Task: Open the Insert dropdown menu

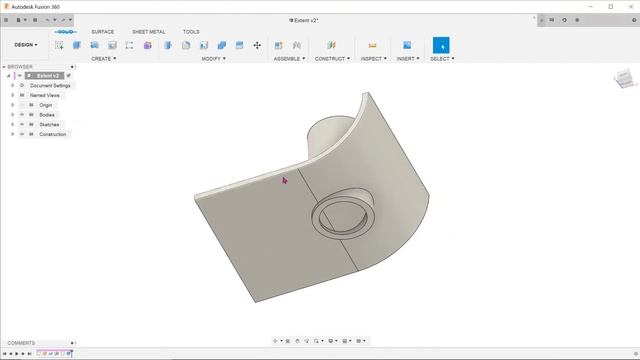Action: tap(408, 59)
